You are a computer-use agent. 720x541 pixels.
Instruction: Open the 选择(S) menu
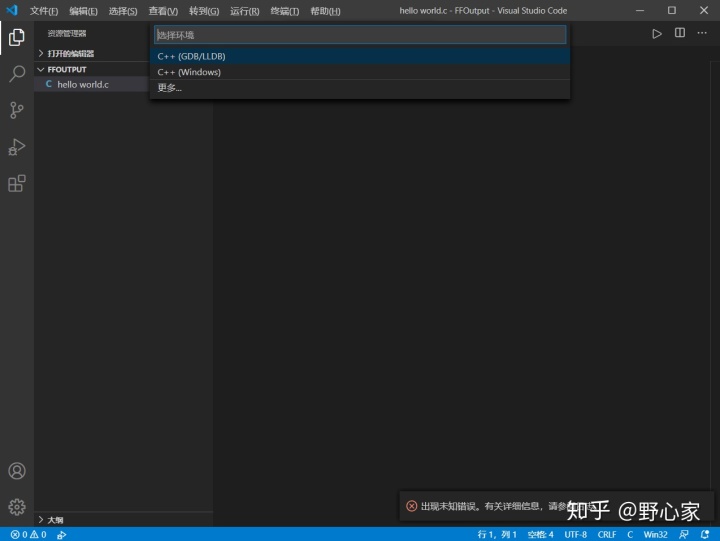click(123, 11)
